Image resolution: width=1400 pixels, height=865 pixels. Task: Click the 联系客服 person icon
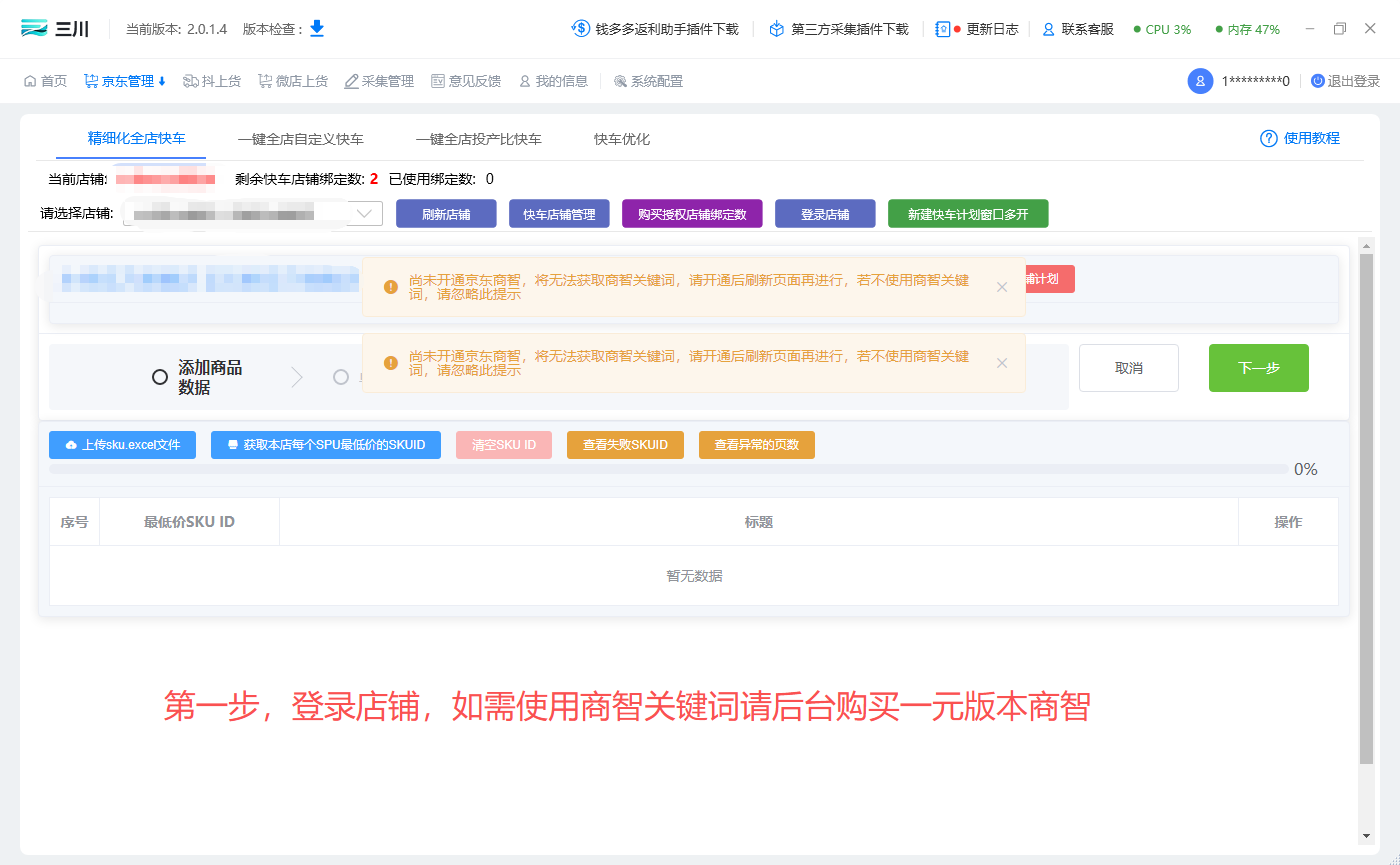coord(1049,29)
